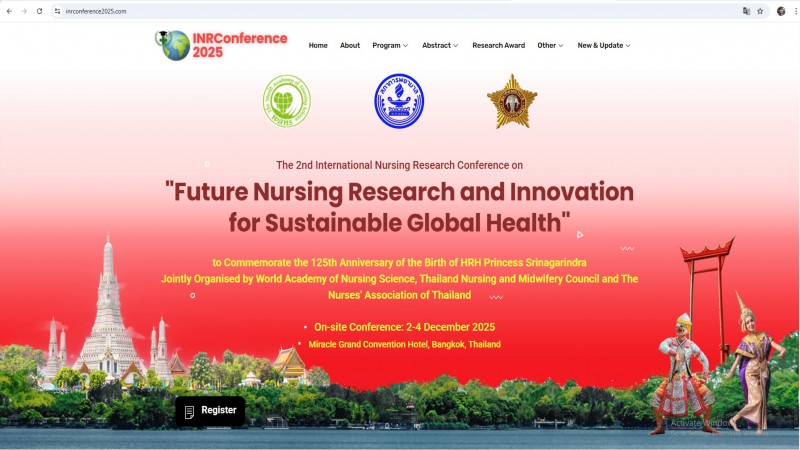Go back using browser back arrow
Image resolution: width=800 pixels, height=450 pixels.
point(9,11)
